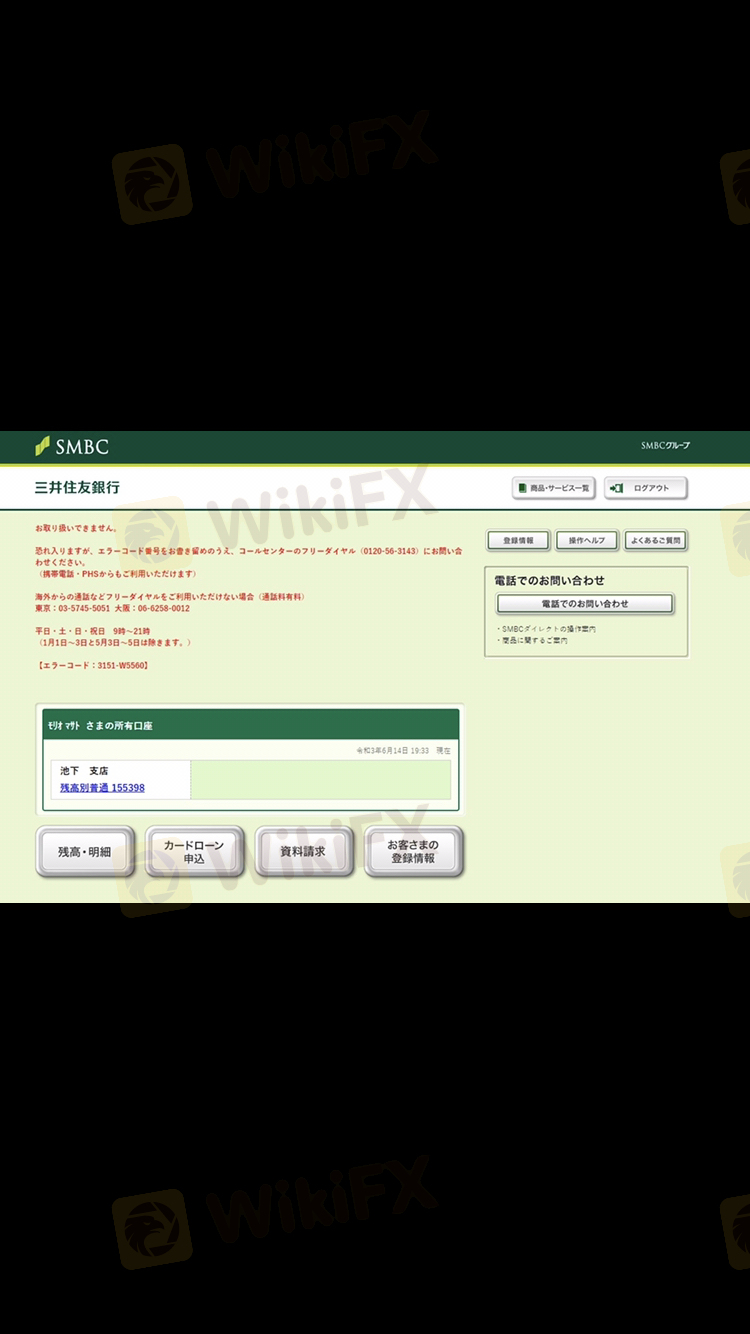The image size is (750, 1334).
Task: Click the SMBC logo in the header
Action: tap(72, 447)
